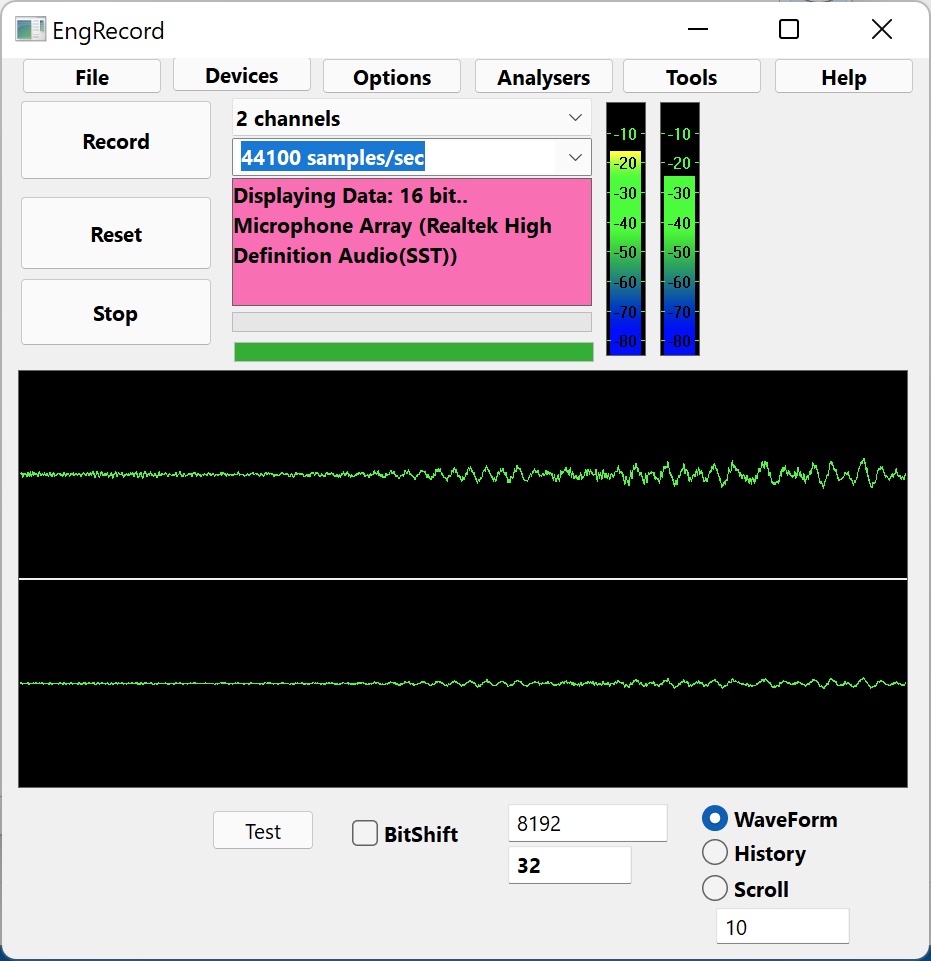Click the EngRecord application icon in title bar
Screen dimensions: 931x961
(x=31, y=29)
